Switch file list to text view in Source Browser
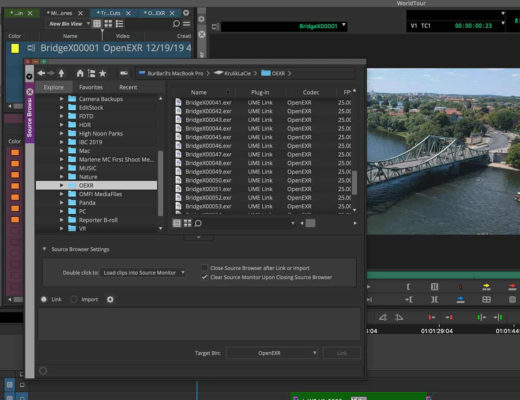The image size is (520, 400). 177,223
